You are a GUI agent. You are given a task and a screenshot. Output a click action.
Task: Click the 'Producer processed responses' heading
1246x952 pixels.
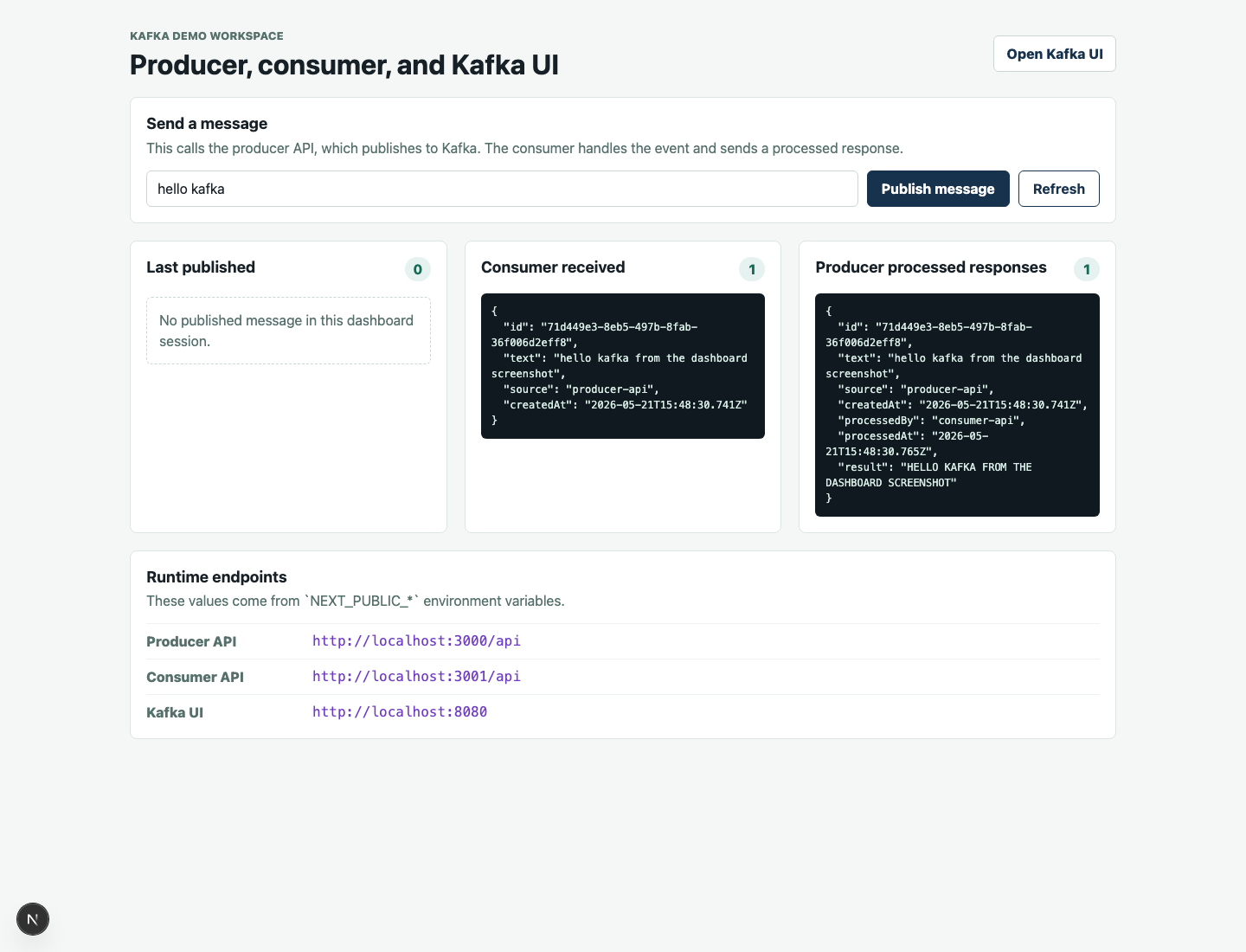pyautogui.click(x=931, y=267)
